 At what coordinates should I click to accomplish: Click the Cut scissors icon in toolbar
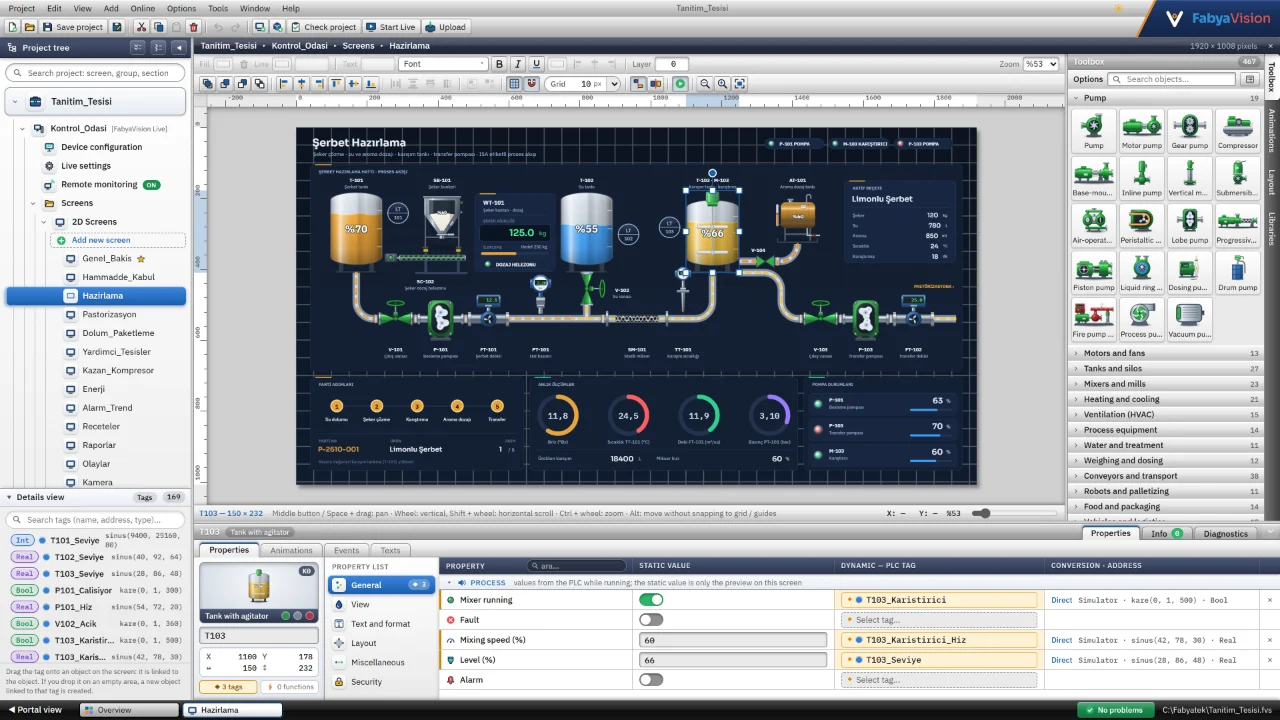click(x=141, y=27)
